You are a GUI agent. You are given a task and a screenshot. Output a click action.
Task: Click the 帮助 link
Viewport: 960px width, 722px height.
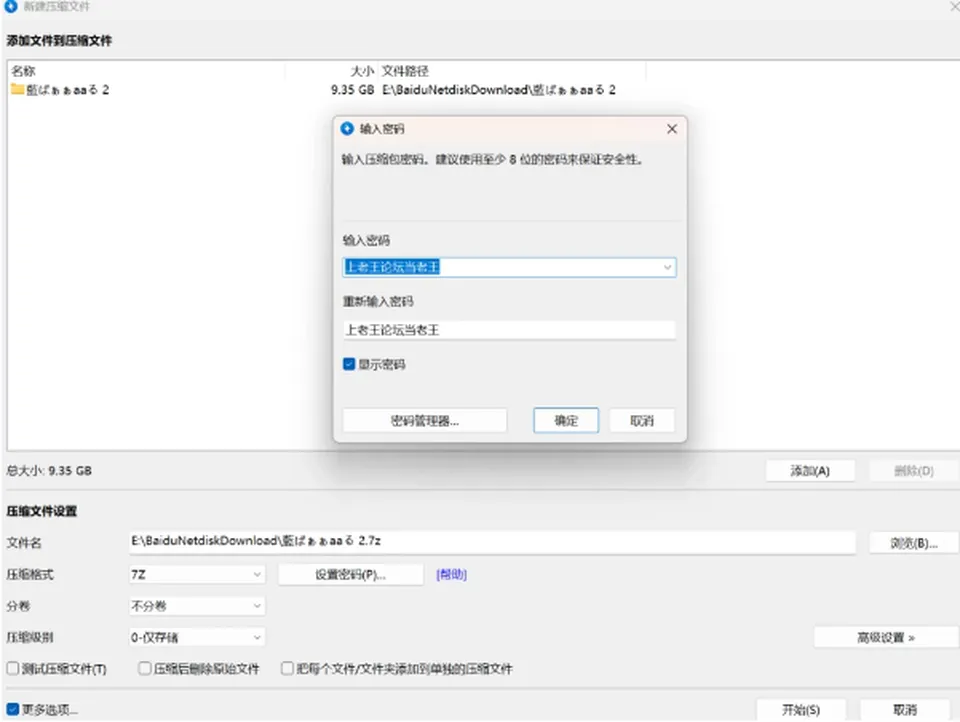pyautogui.click(x=451, y=574)
